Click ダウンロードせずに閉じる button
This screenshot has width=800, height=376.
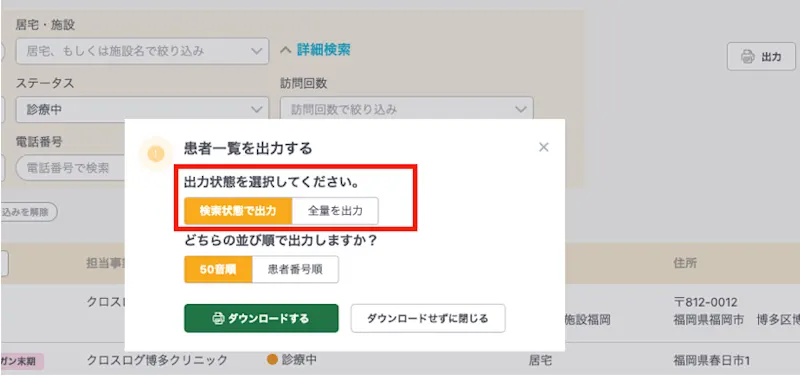pyautogui.click(x=428, y=318)
